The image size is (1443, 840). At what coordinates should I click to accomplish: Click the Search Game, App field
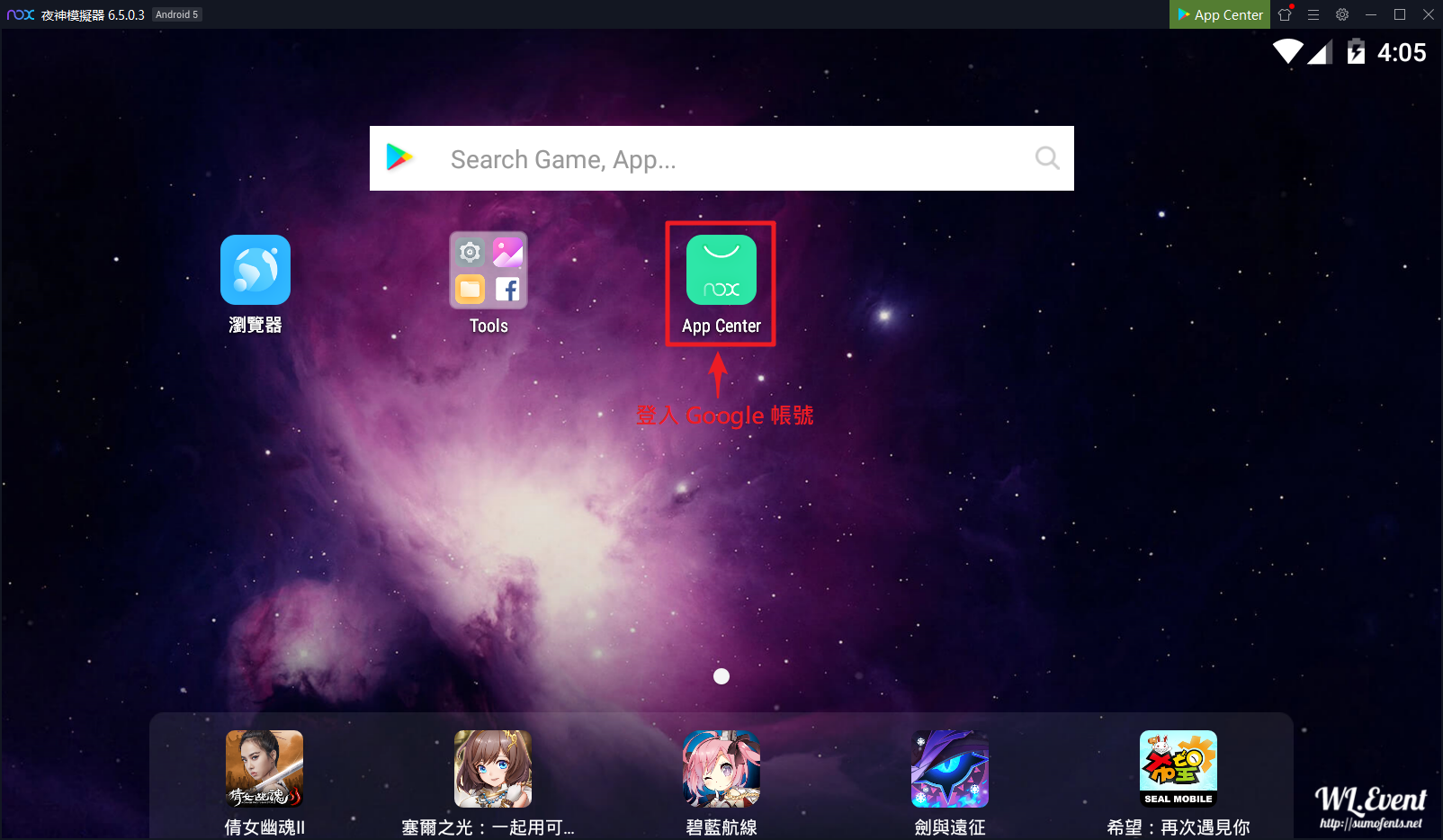[x=721, y=158]
